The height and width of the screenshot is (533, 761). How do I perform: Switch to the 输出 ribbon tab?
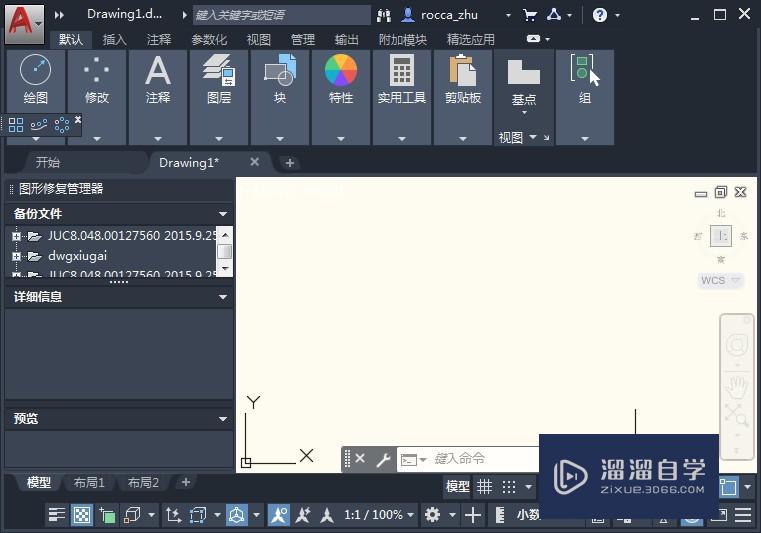tap(347, 39)
